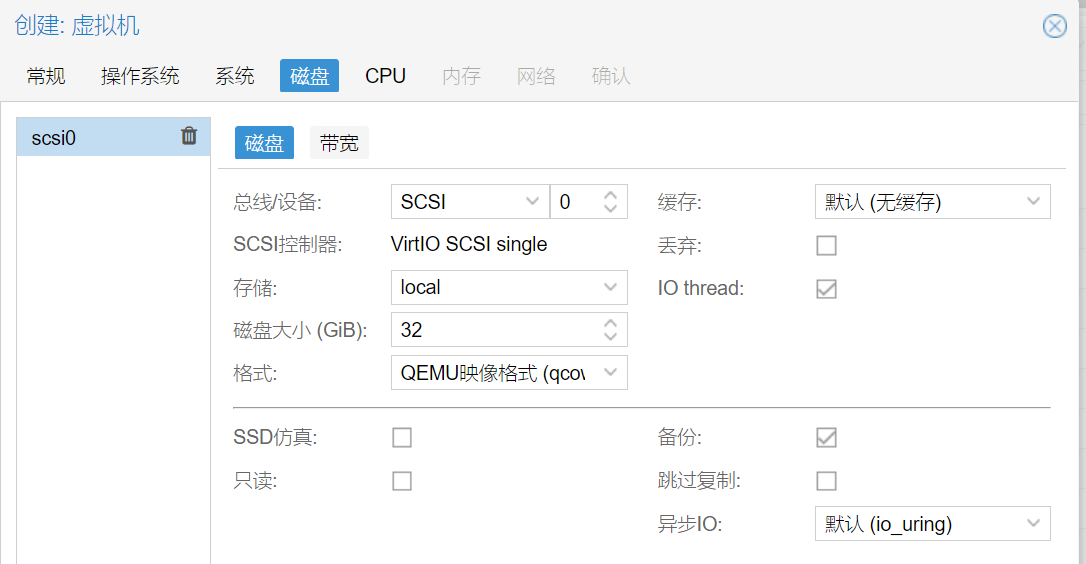Decrease the device number stepper
The image size is (1086, 564).
[610, 208]
